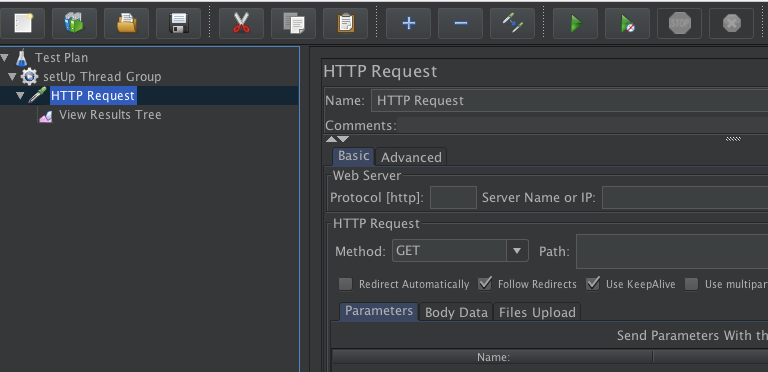Collapse the Test Plan tree node
Screen dimensions: 768x372
pyautogui.click(x=5, y=58)
